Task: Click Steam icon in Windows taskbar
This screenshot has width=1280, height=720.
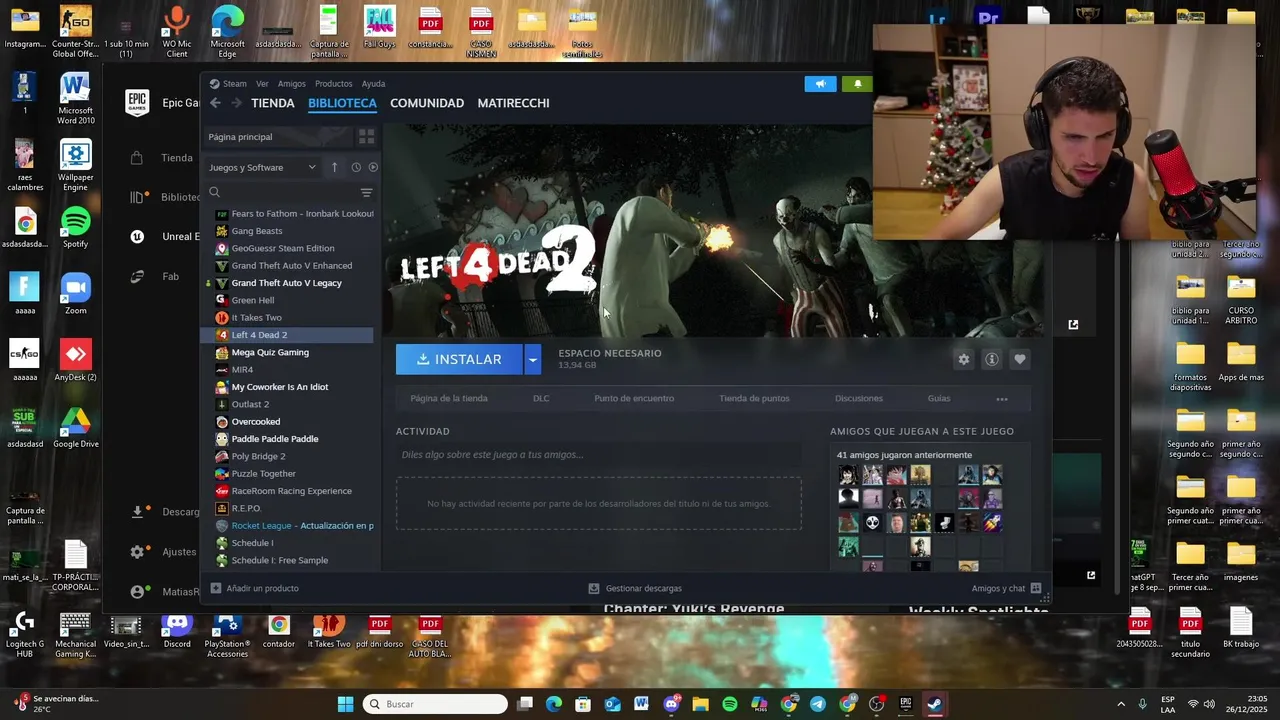Action: pos(934,704)
